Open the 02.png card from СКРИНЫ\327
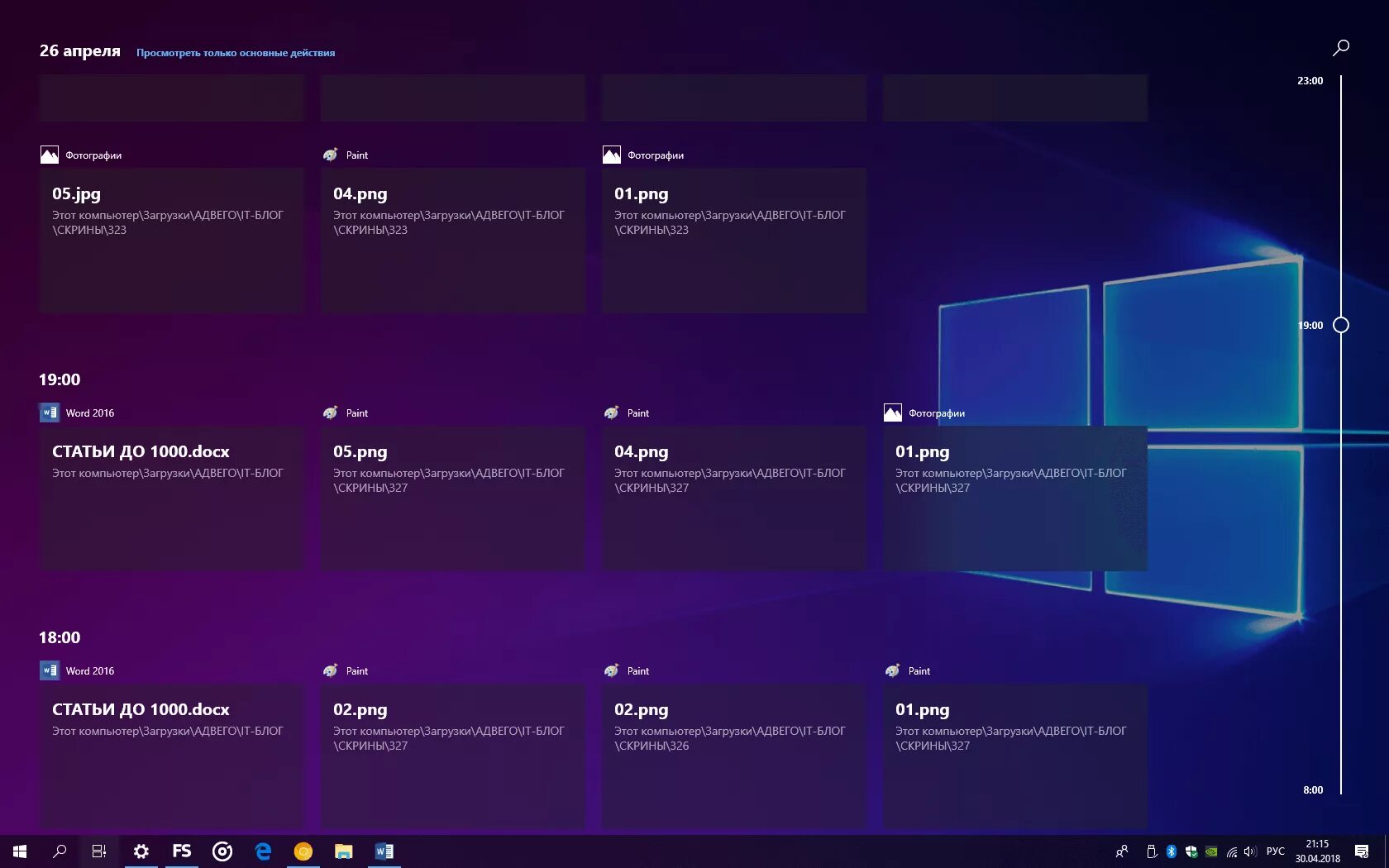Viewport: 1389px width, 868px height. pyautogui.click(x=453, y=756)
